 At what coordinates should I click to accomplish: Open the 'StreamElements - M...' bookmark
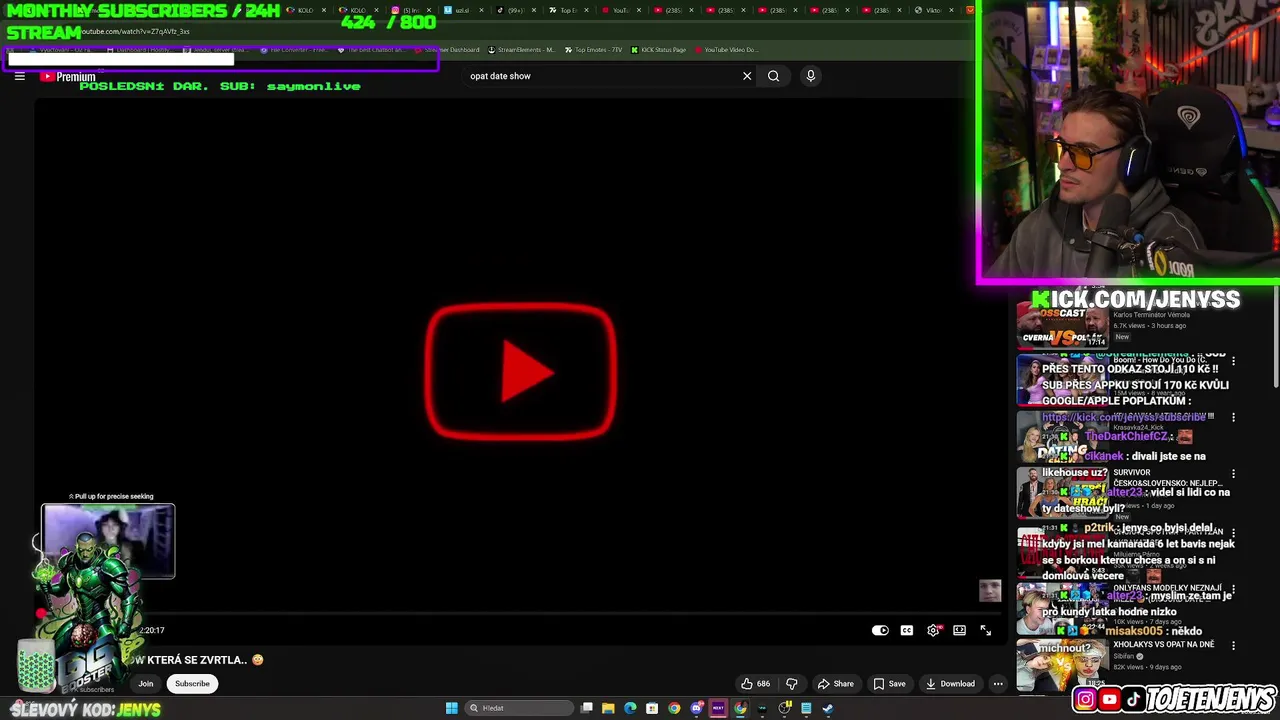click(521, 50)
